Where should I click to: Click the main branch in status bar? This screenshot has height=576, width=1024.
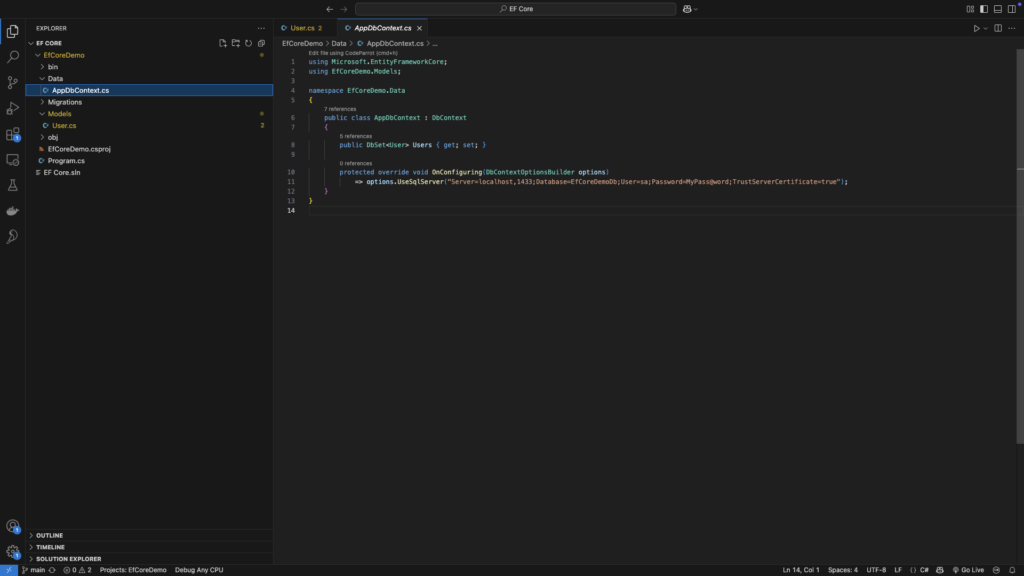point(33,570)
